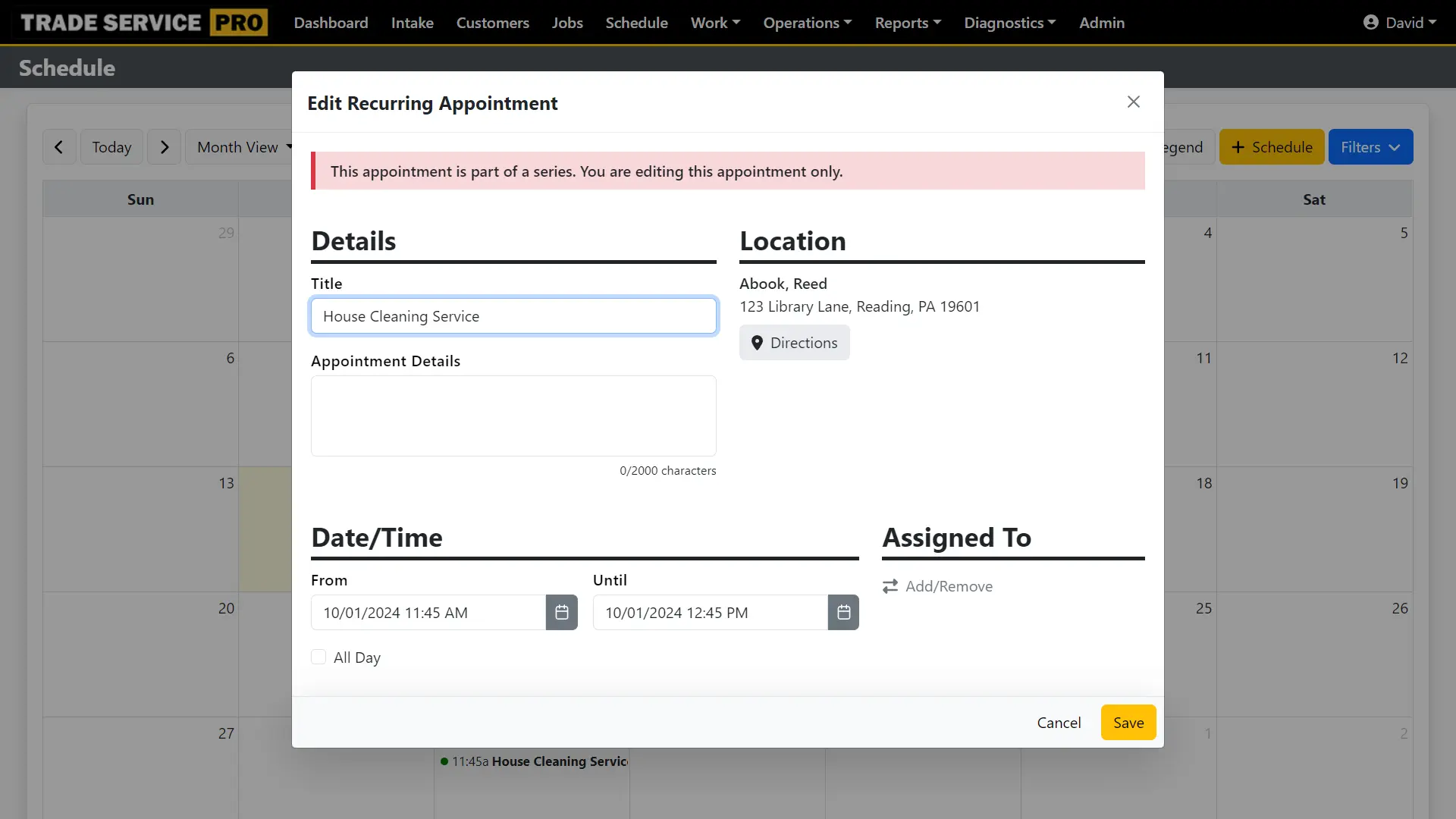Click the Add/Remove assignees swap icon
This screenshot has width=1456, height=819.
click(889, 585)
